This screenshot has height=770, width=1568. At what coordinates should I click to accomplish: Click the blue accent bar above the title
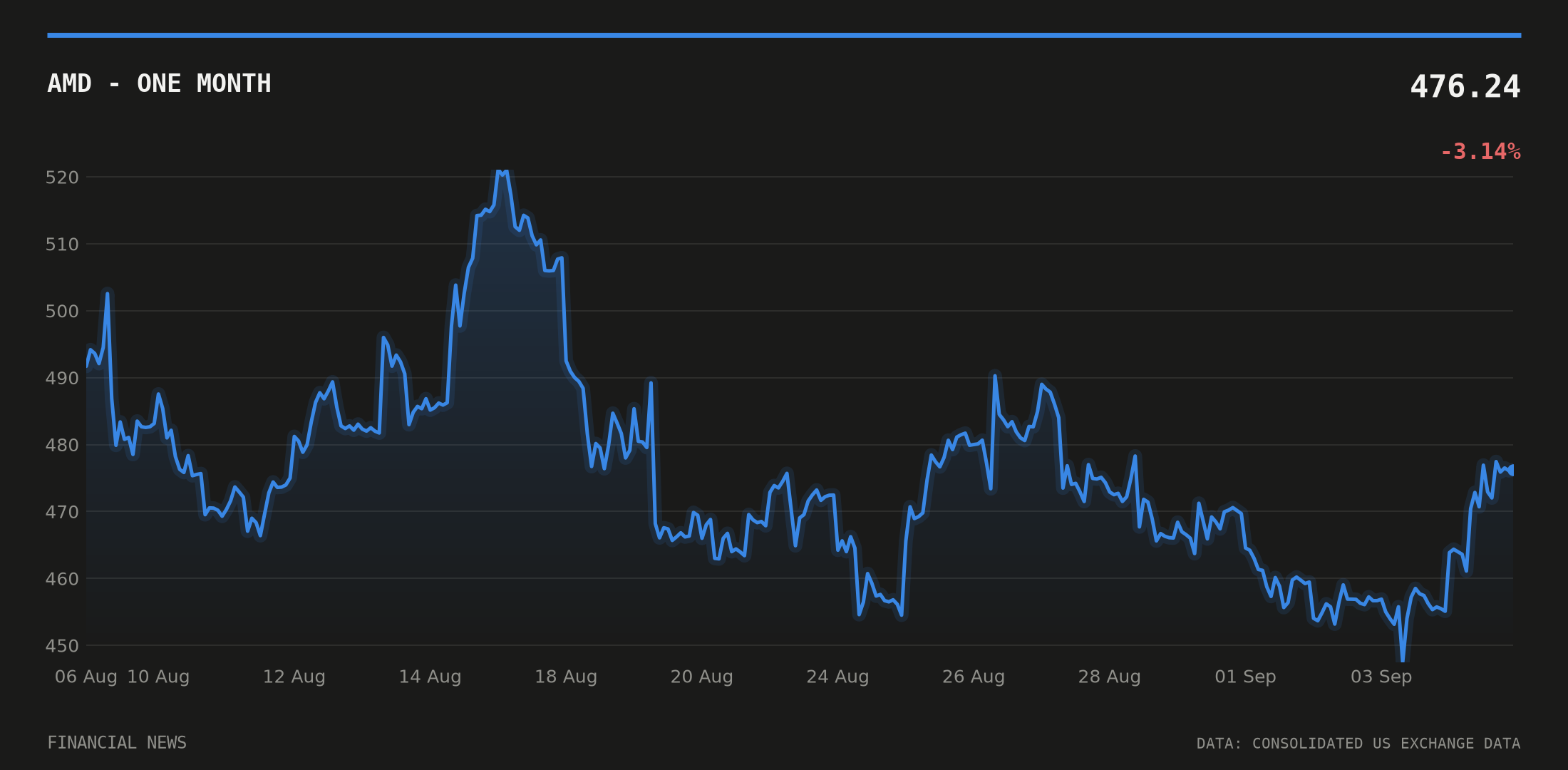click(x=784, y=35)
